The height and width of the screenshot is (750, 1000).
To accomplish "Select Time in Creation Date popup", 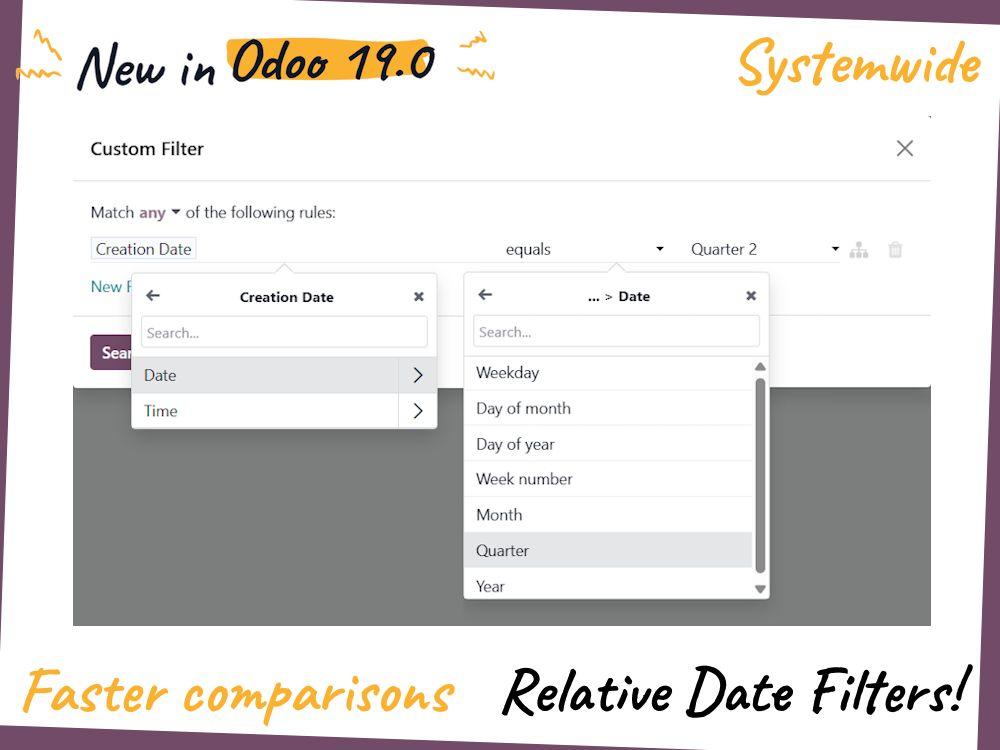I will click(x=265, y=411).
